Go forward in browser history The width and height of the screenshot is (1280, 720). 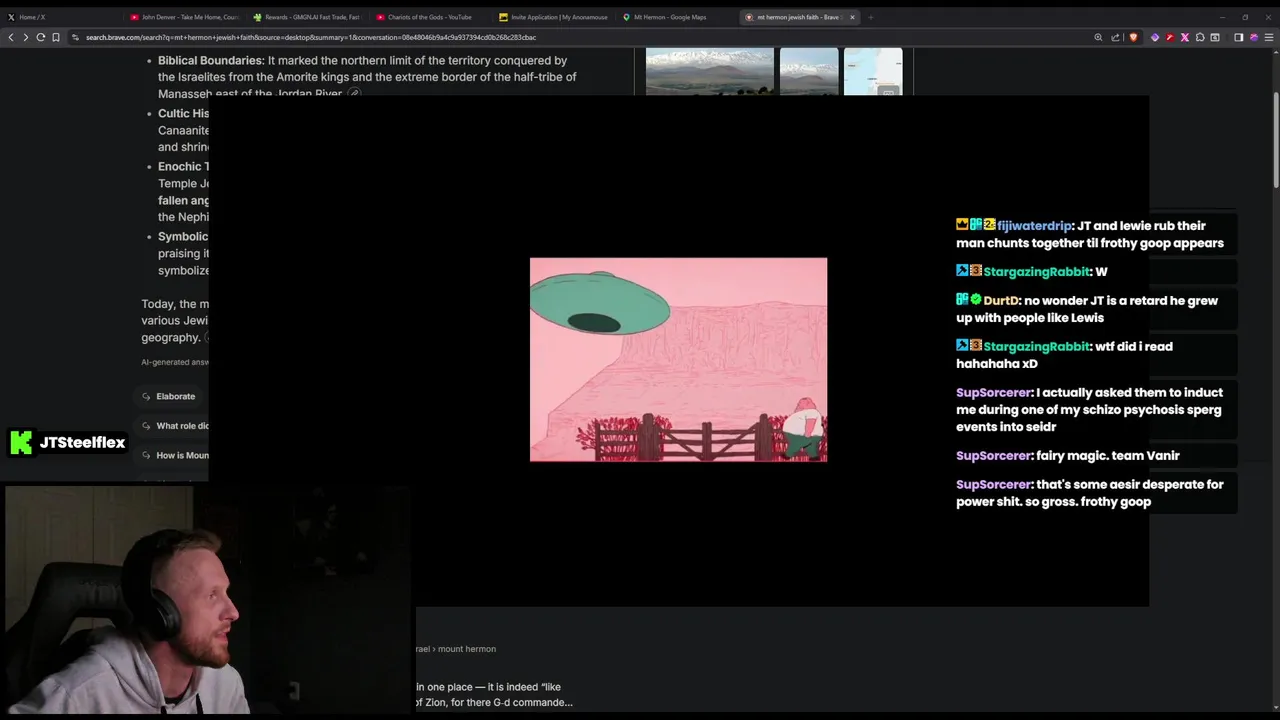click(x=25, y=37)
